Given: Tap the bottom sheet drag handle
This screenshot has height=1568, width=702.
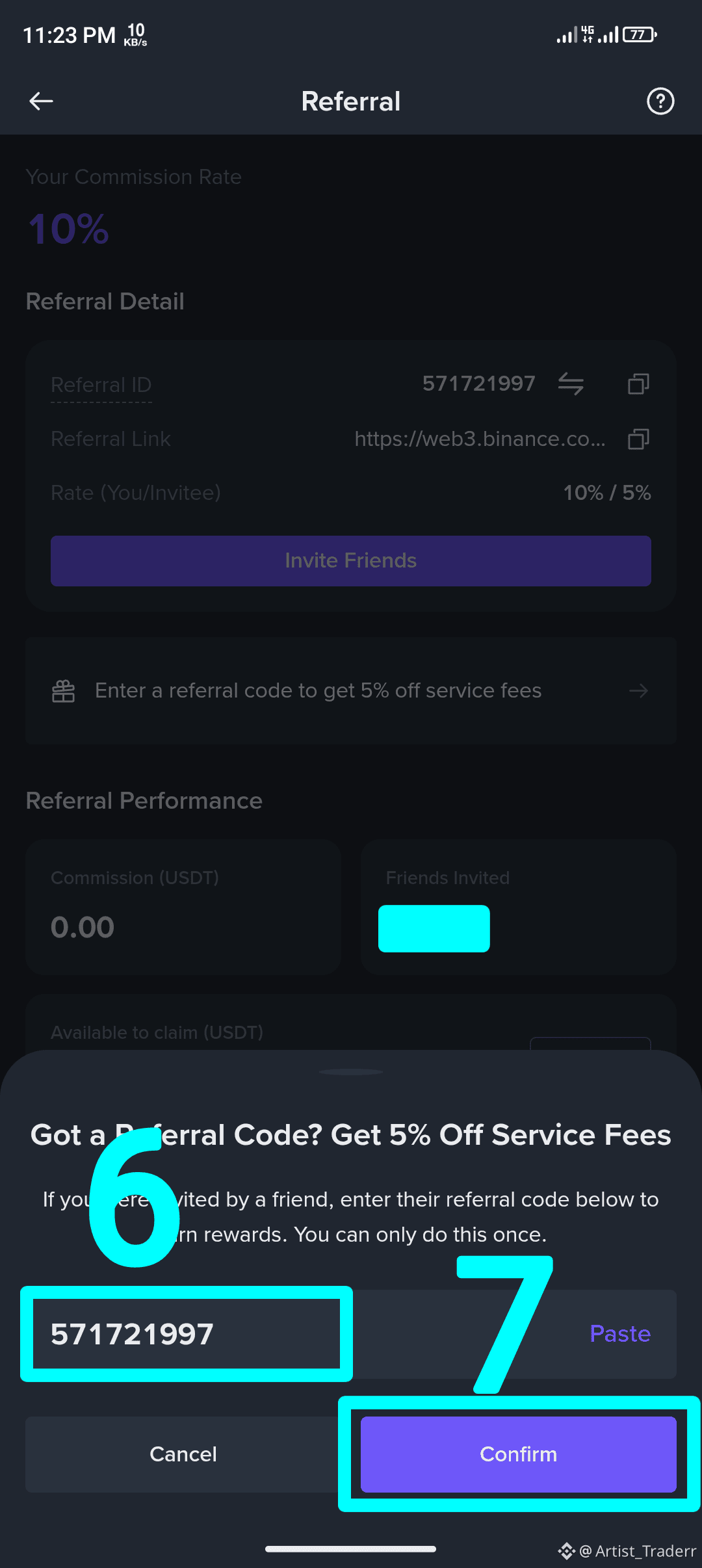Looking at the screenshot, I should [351, 1071].
